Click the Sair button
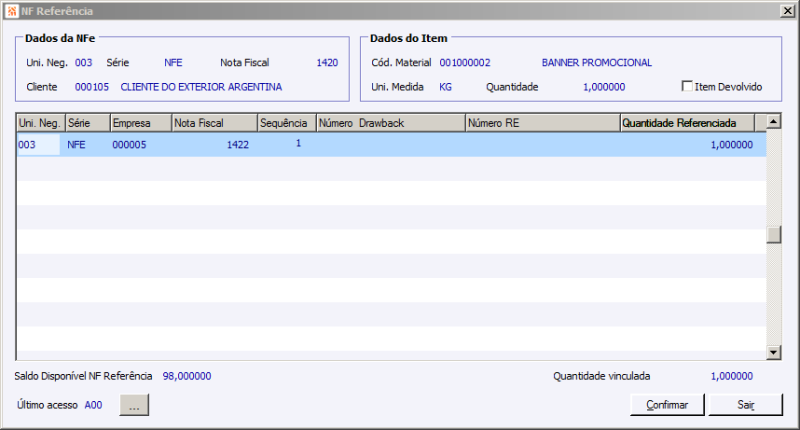 pyautogui.click(x=745, y=404)
